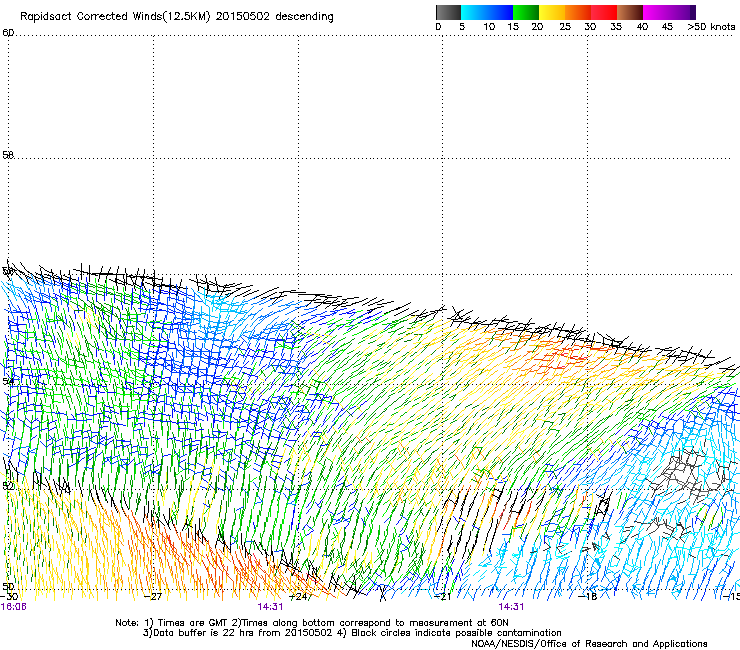Screen dimensions: 740x650
Task: Select the latitude label '52'
Action: tap(8, 486)
